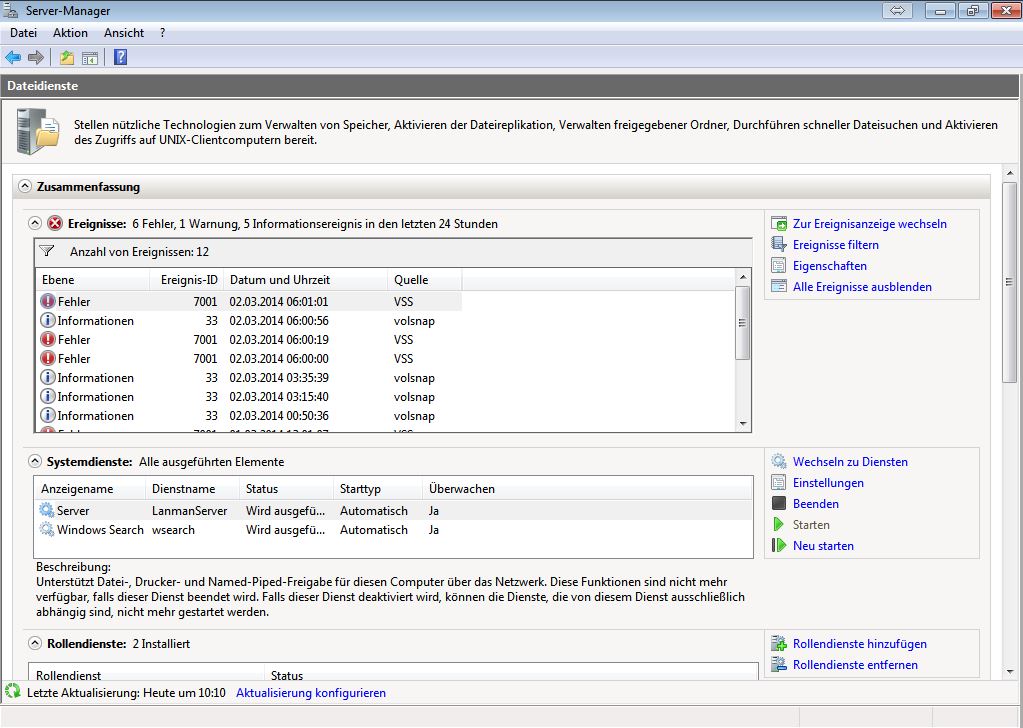Click Rollendienste hinzufügen link
The image size is (1023, 728).
coord(859,644)
